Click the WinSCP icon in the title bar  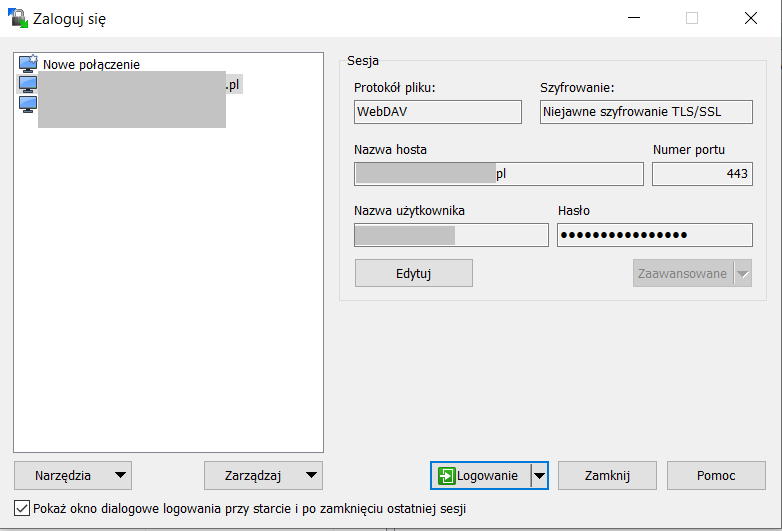click(x=17, y=18)
